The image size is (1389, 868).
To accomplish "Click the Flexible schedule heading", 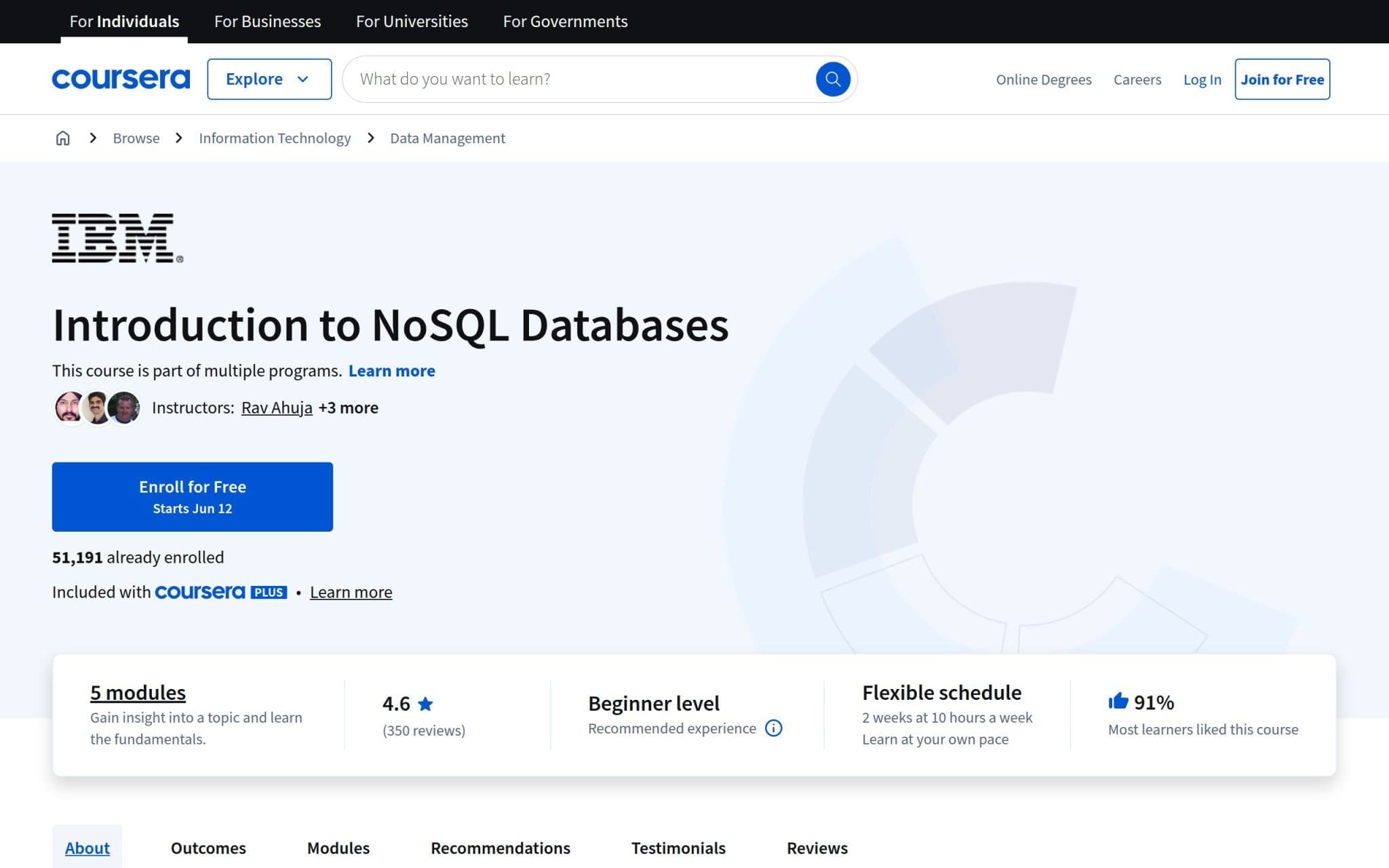I will 941,692.
